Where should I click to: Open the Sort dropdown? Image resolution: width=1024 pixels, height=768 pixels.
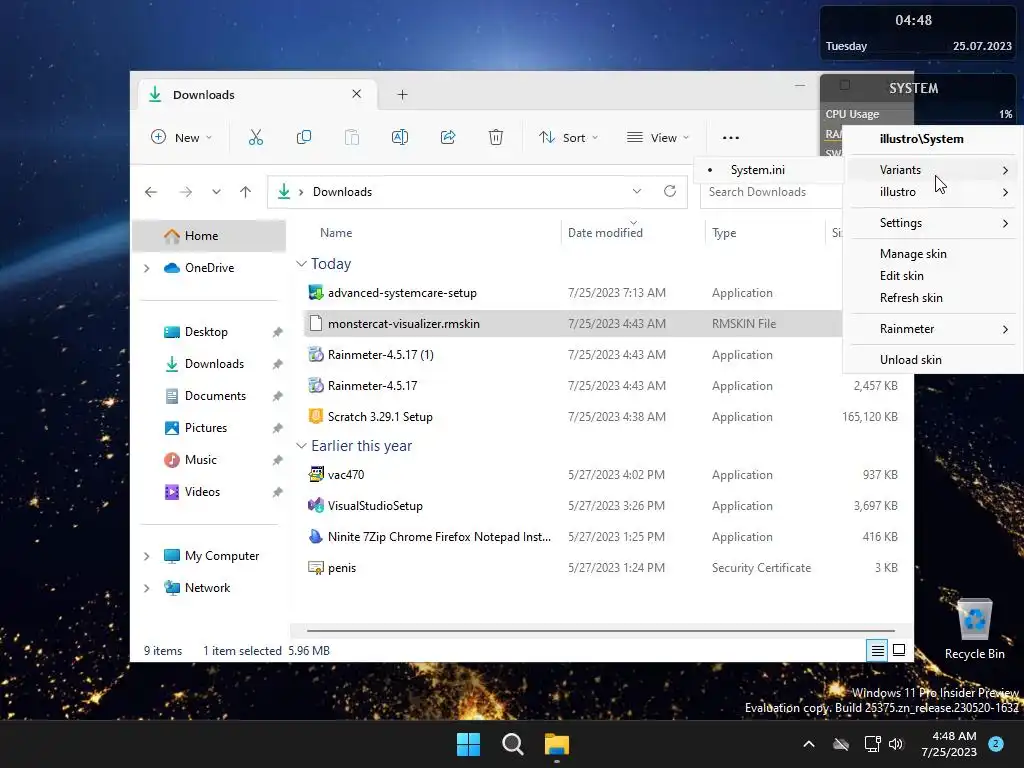coord(568,137)
